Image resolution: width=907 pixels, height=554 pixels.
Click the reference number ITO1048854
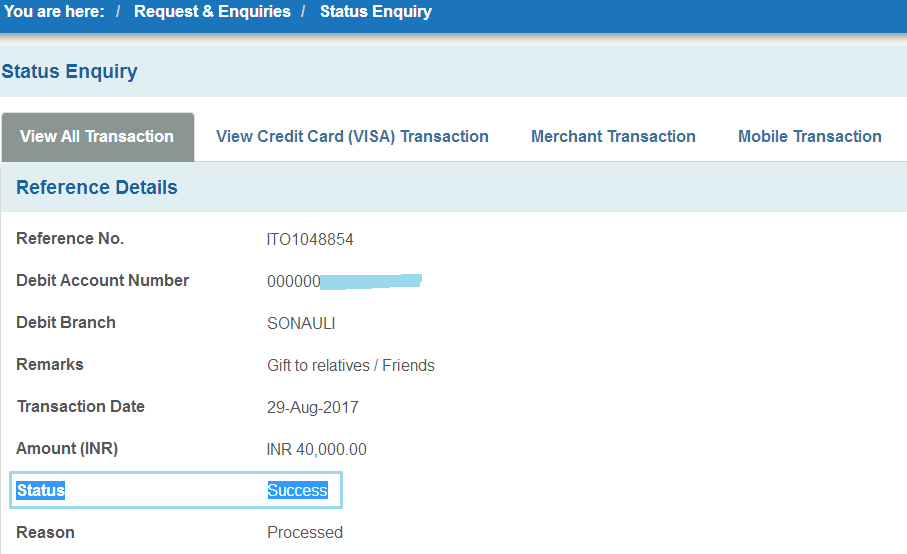click(x=310, y=240)
